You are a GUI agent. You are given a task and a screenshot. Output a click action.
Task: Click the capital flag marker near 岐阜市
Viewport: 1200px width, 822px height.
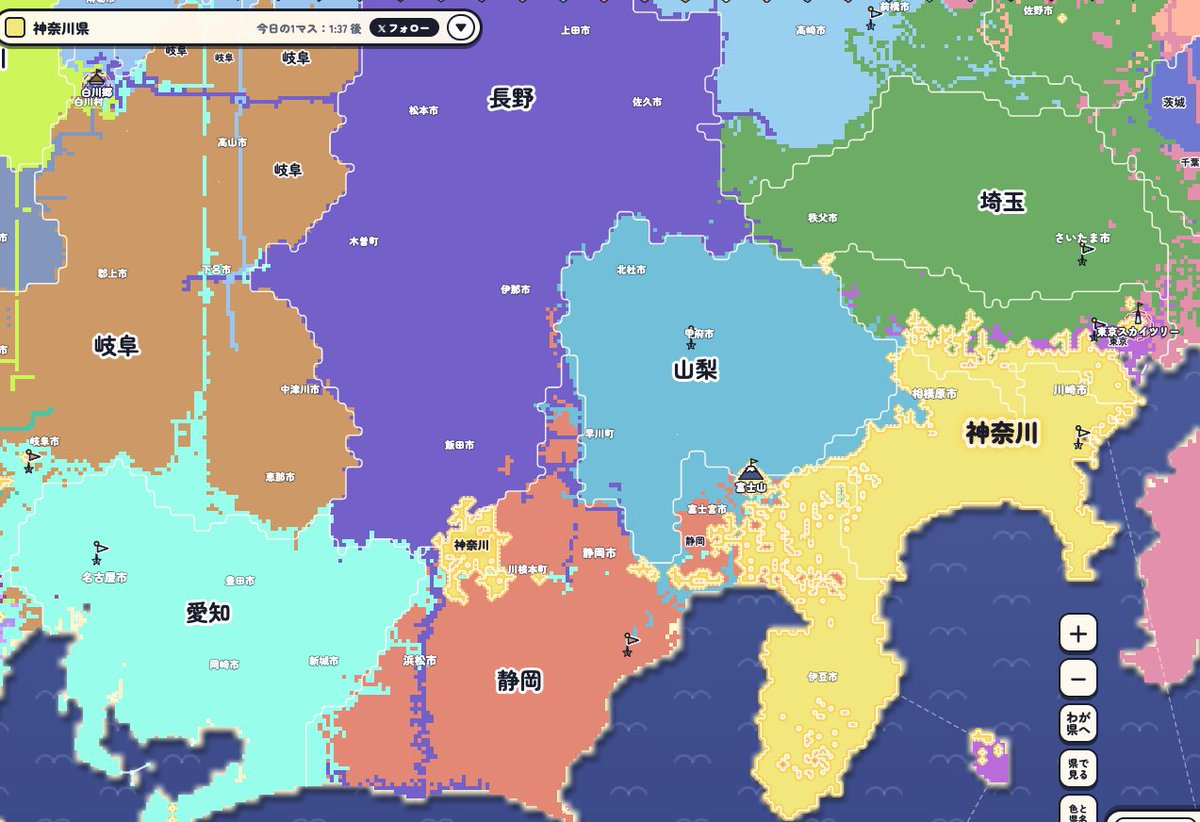tap(32, 461)
